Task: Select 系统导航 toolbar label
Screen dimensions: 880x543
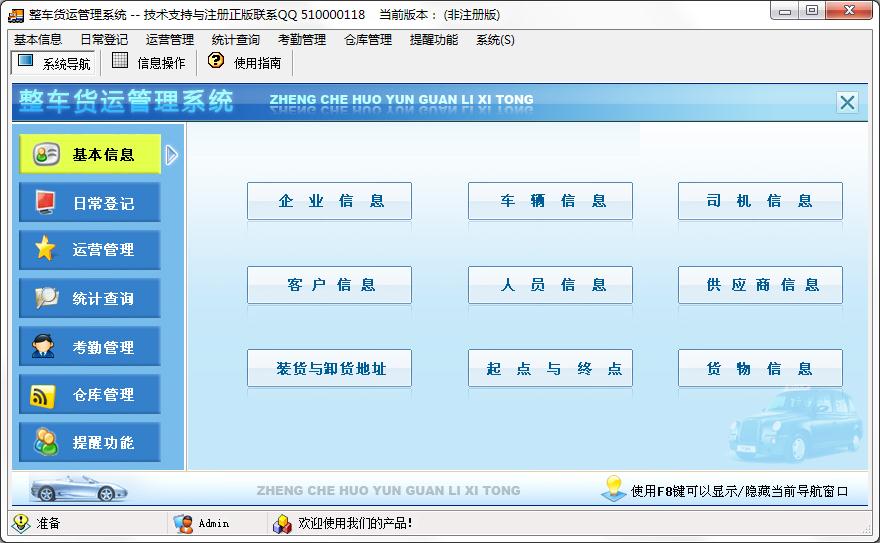Action: point(67,64)
